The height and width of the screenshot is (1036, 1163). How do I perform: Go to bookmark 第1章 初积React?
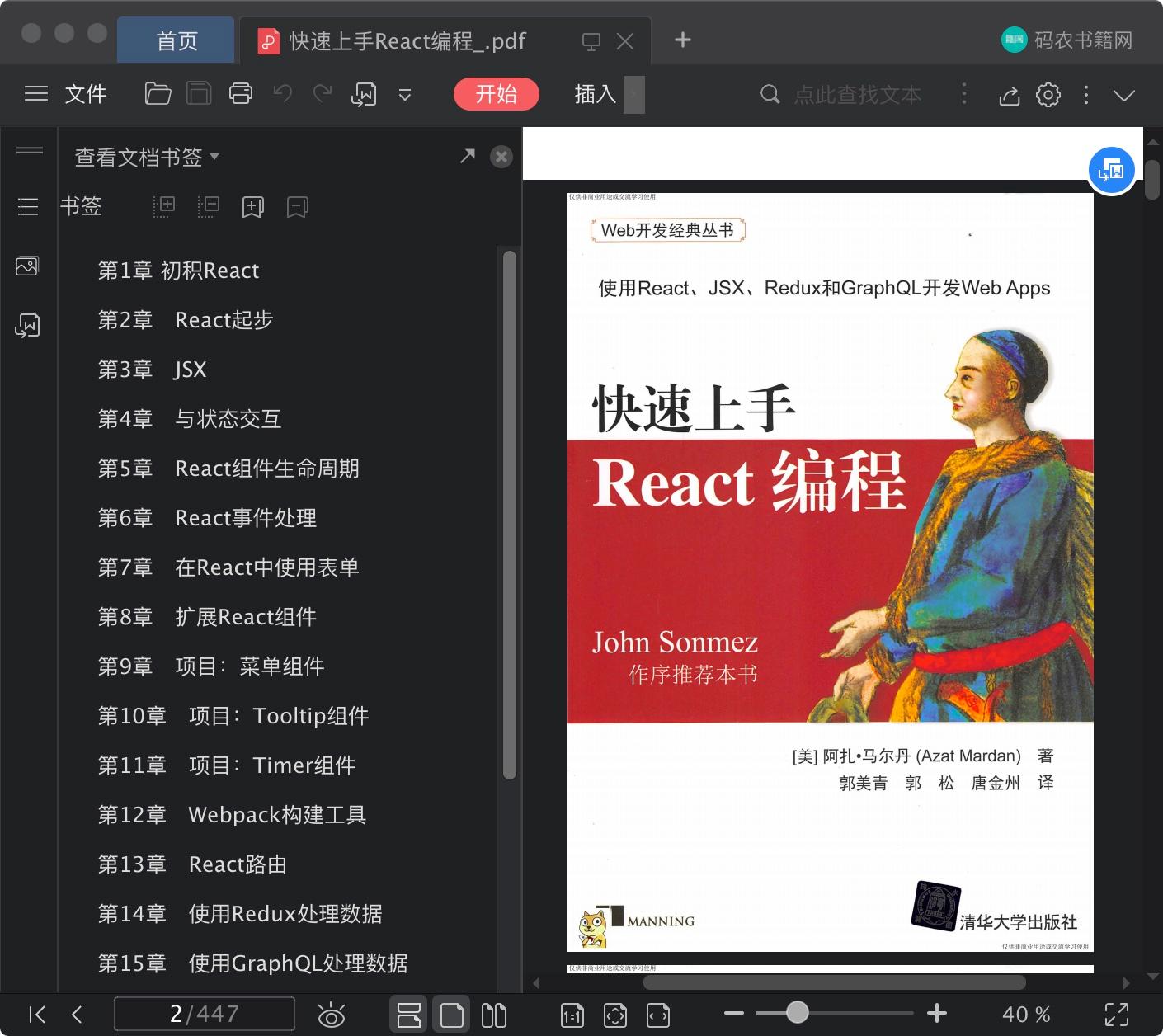178,271
